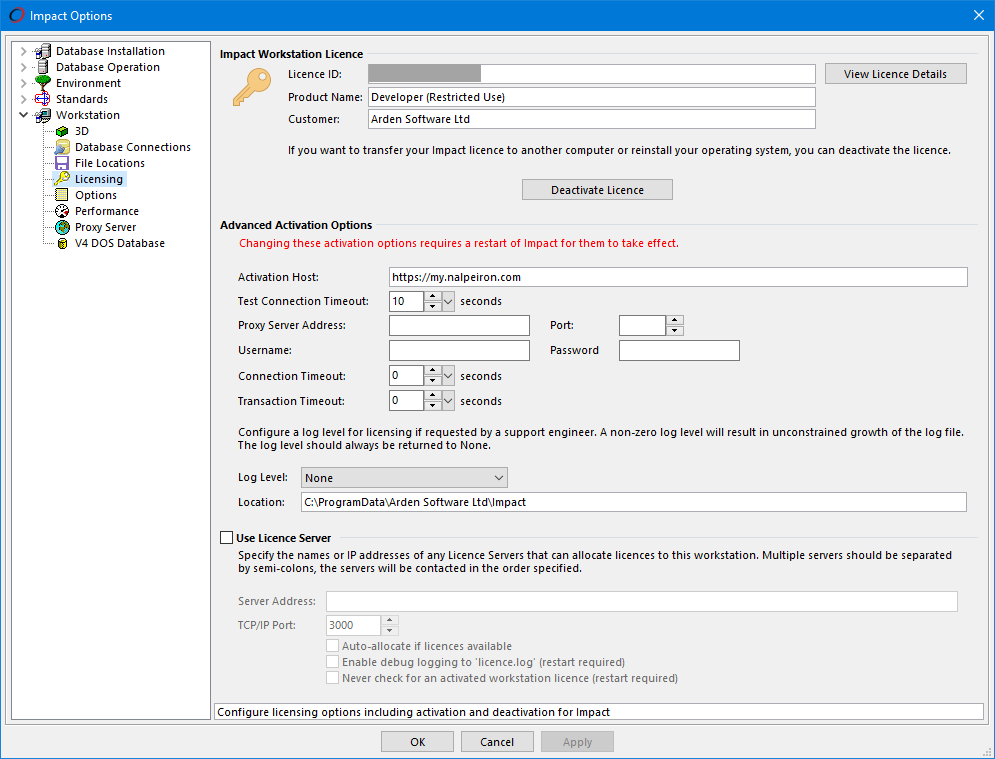Open Transaction Timeout dropdown arrow
The width and height of the screenshot is (995, 759).
[x=448, y=400]
